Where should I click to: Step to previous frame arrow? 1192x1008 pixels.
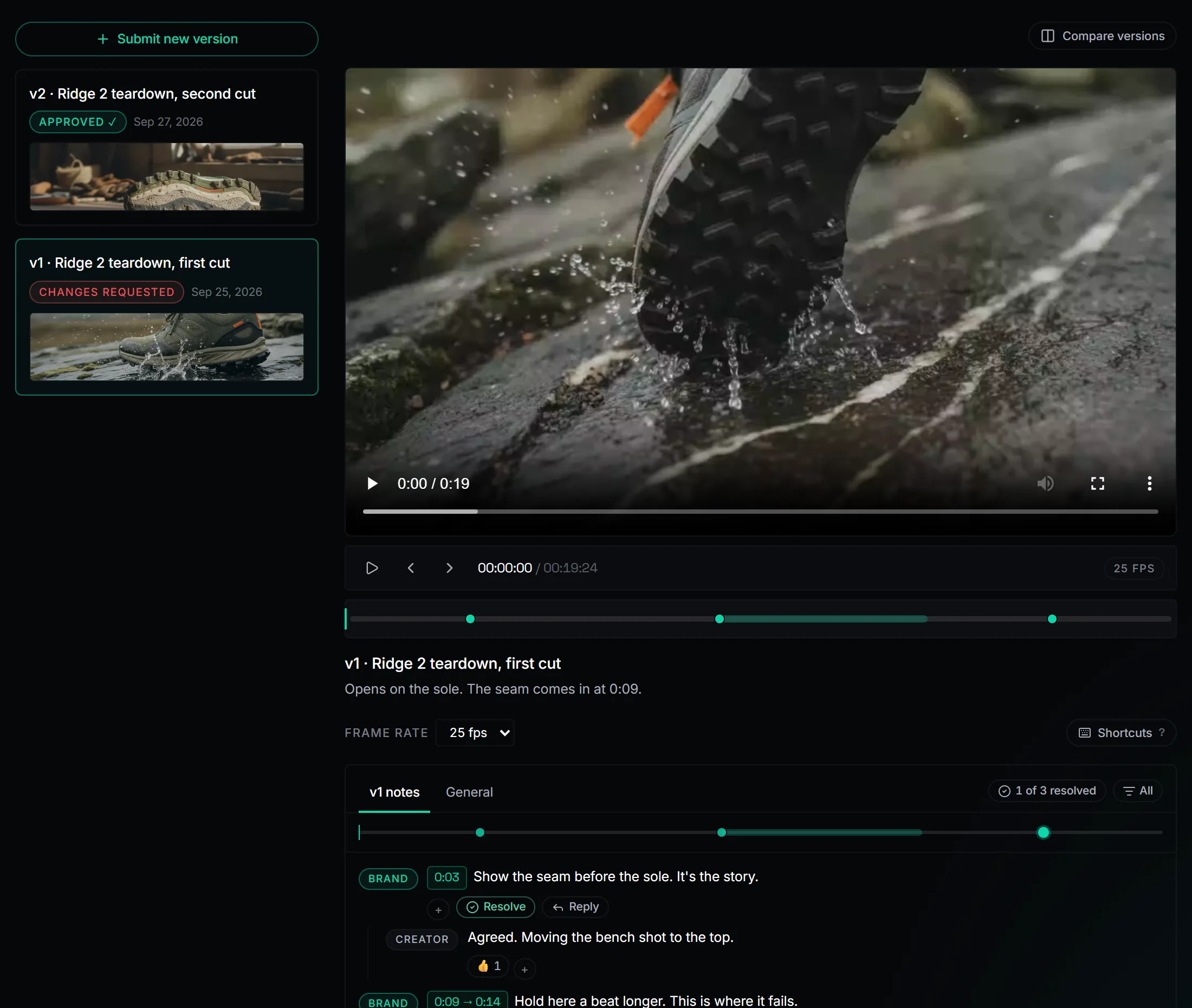(x=411, y=568)
